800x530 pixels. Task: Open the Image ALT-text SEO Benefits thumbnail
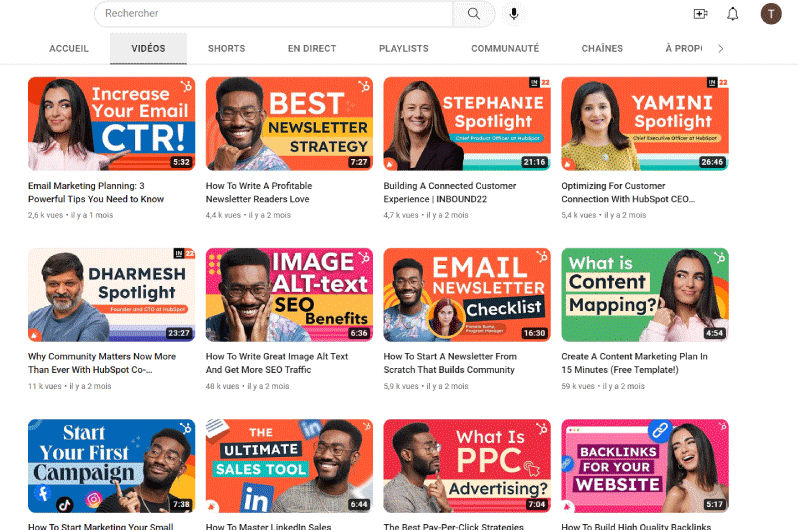tap(289, 295)
